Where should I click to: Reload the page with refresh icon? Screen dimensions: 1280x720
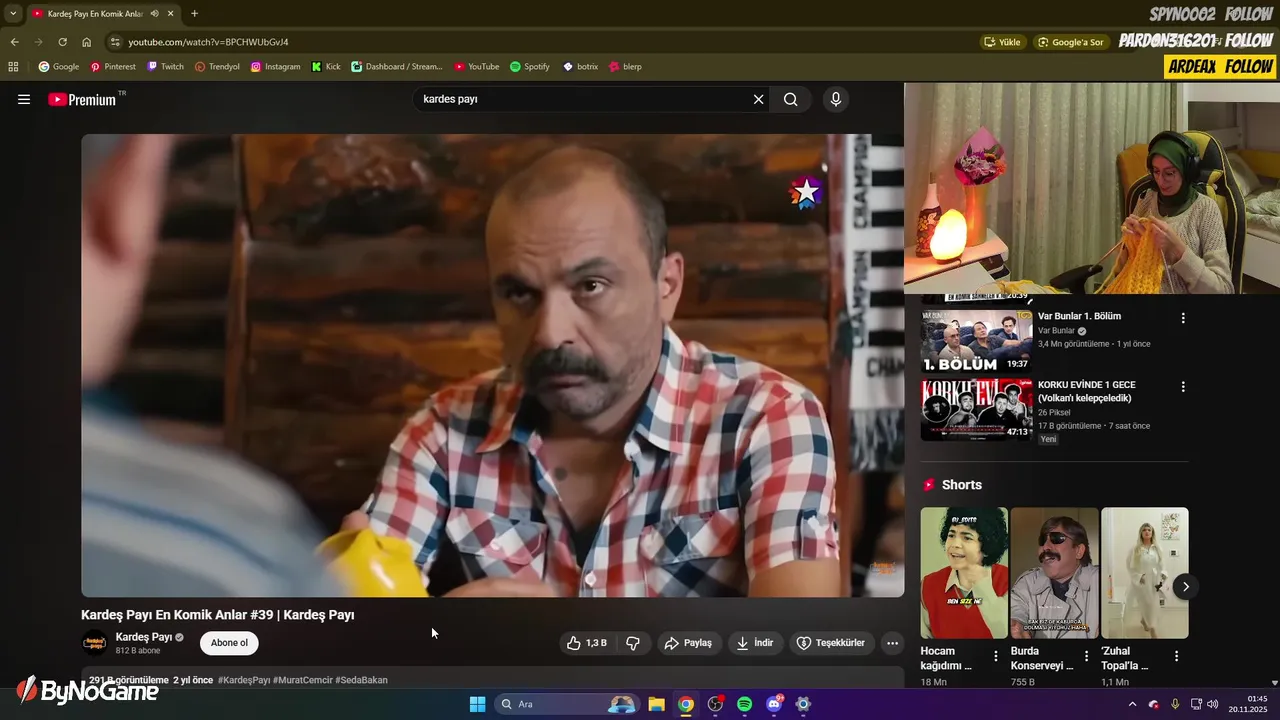[x=62, y=42]
